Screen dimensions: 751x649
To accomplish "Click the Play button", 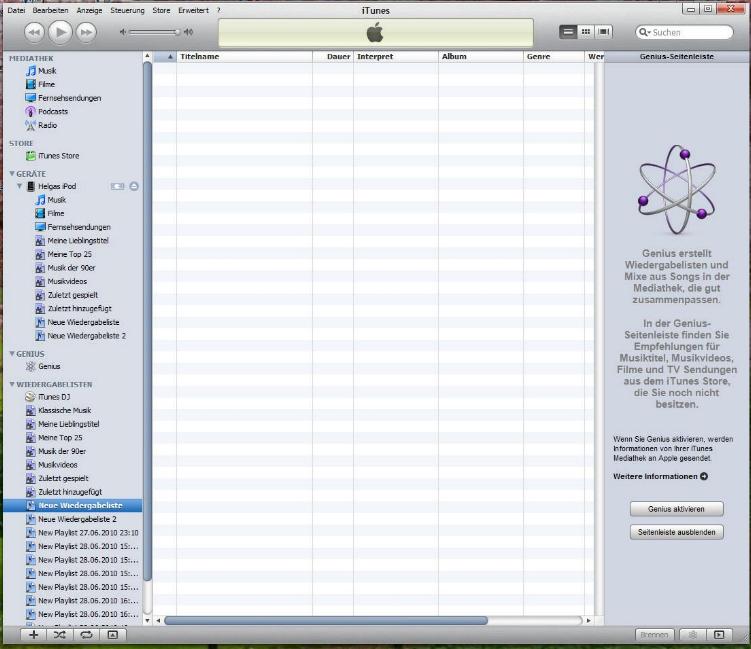I will coord(60,32).
